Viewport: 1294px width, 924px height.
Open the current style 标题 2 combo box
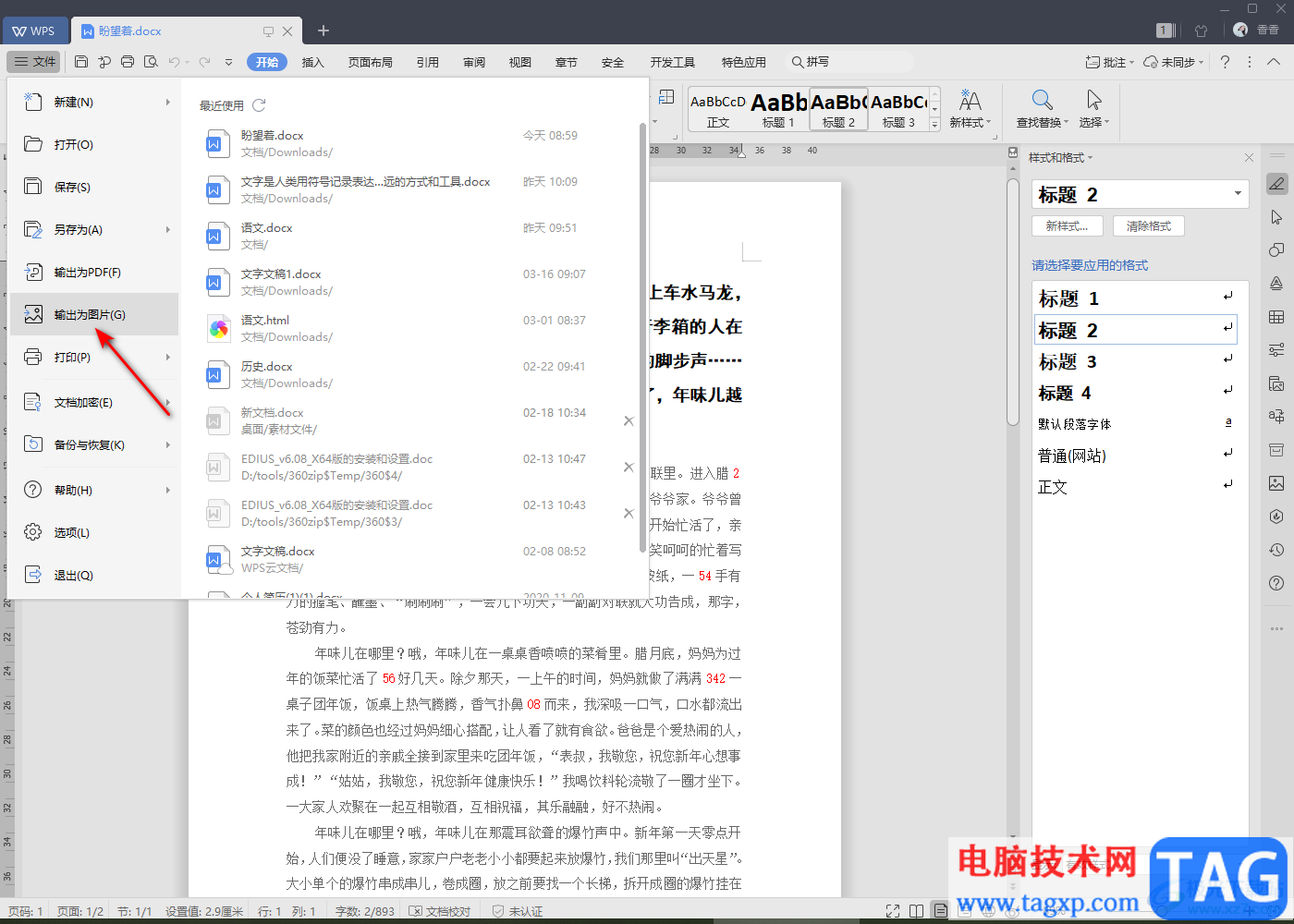[x=1141, y=194]
